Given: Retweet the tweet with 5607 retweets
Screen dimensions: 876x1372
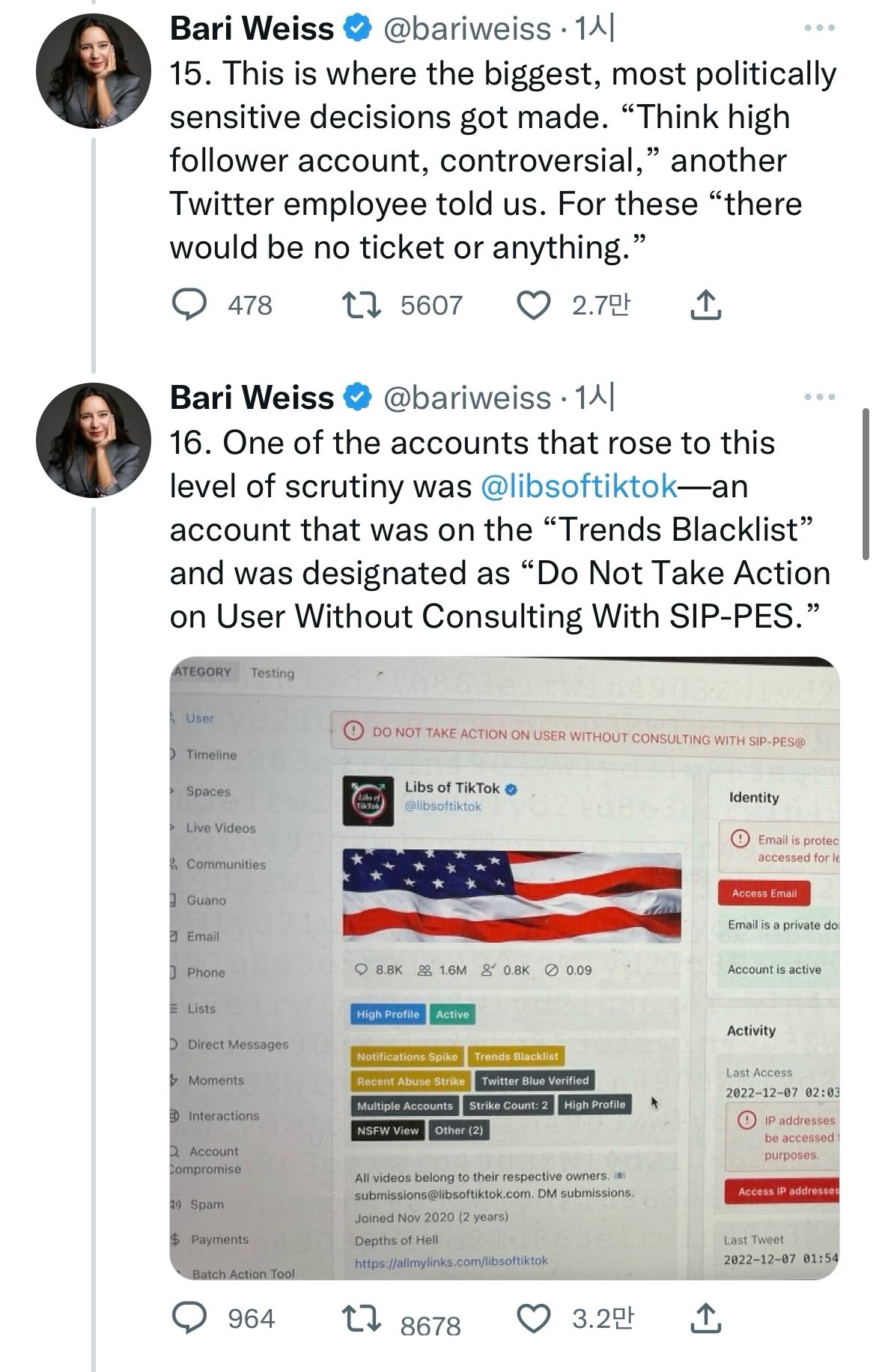Looking at the screenshot, I should click(x=362, y=305).
